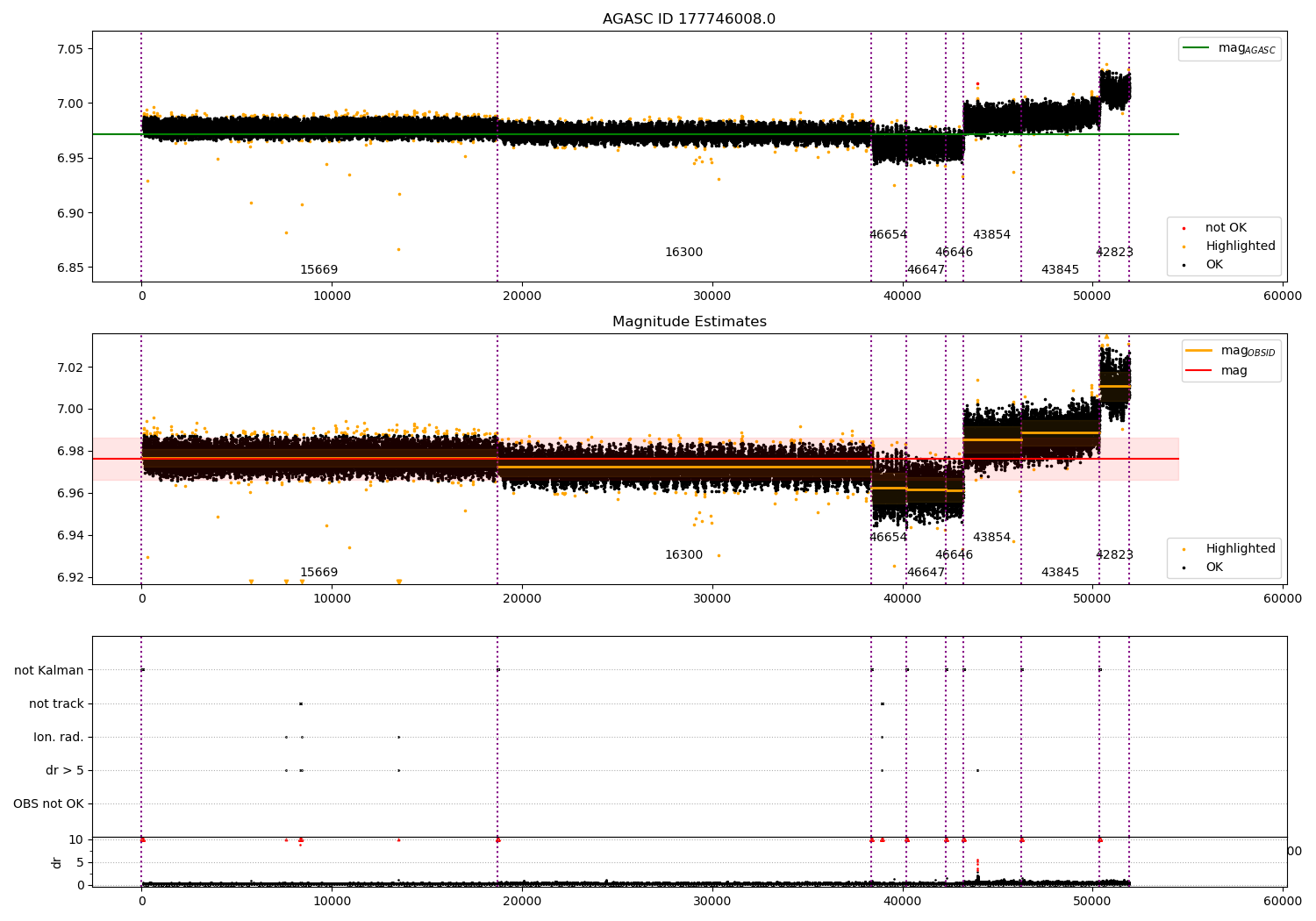This screenshot has height=921, width=1316.
Task: Click OBSID label 16300 in Magnitude Estimates plot
Action: pos(683,555)
